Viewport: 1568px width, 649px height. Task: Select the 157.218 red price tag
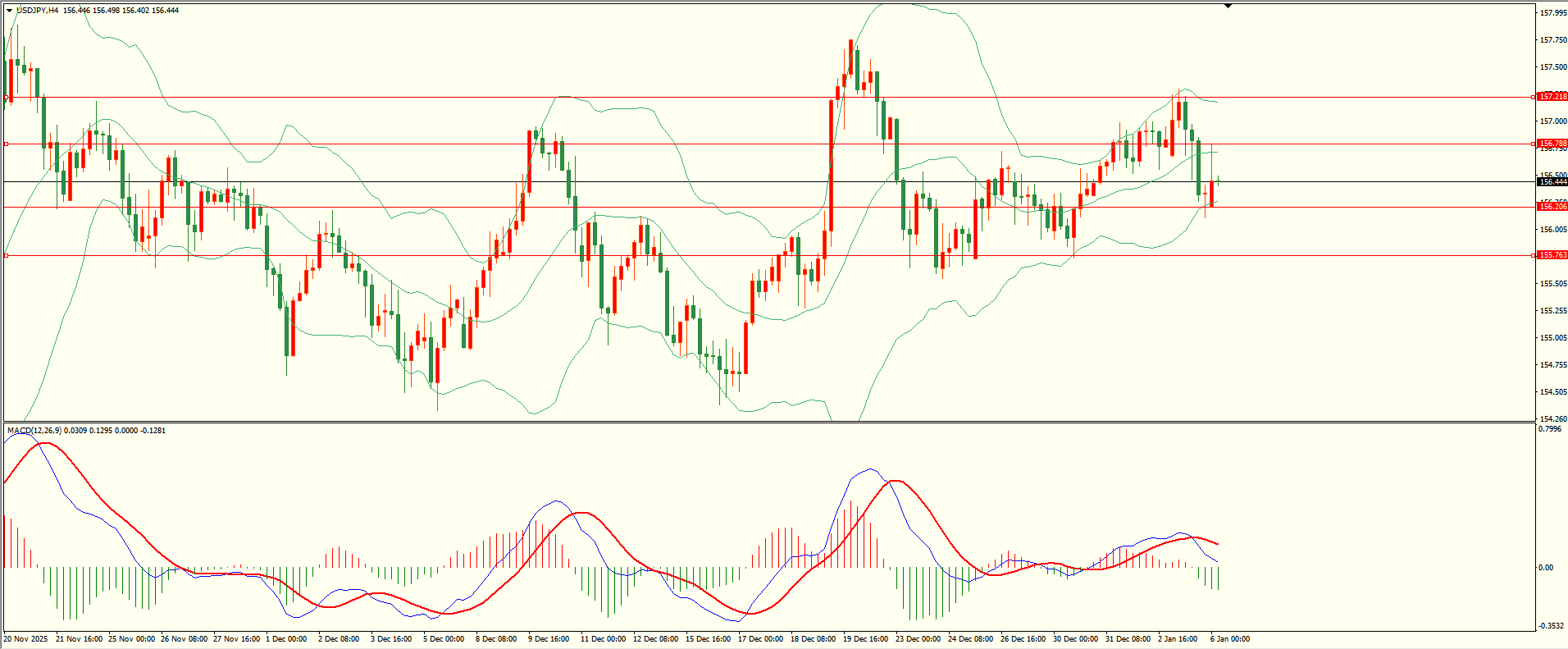pyautogui.click(x=1552, y=97)
